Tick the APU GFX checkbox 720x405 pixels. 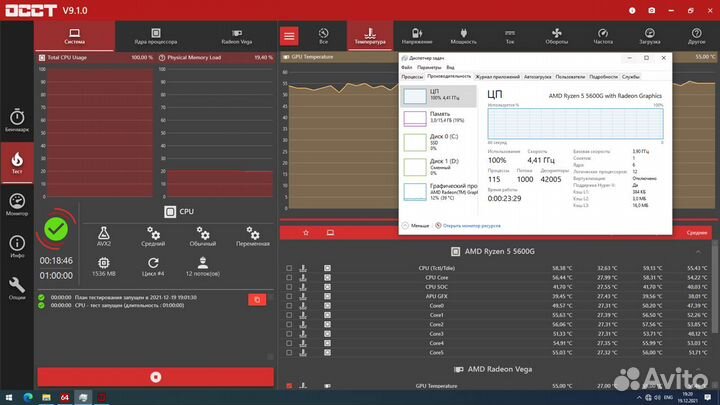(289, 296)
